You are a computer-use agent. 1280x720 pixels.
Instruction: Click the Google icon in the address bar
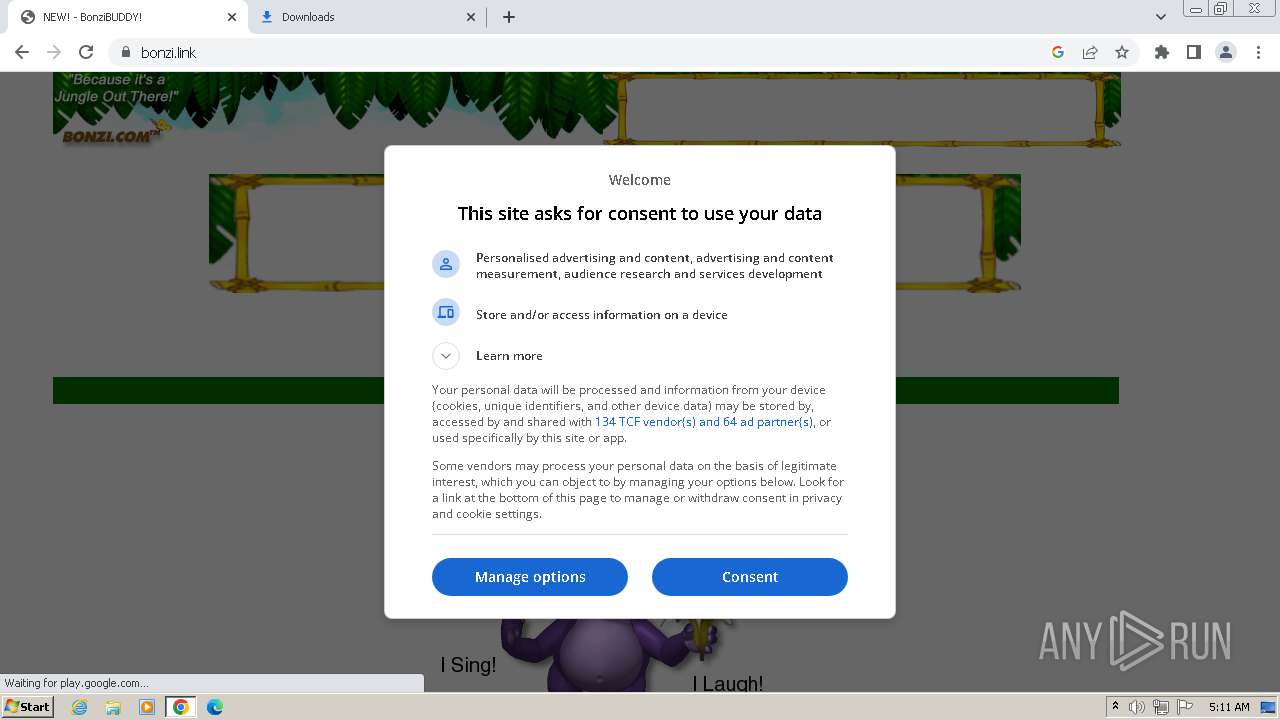click(x=1058, y=52)
